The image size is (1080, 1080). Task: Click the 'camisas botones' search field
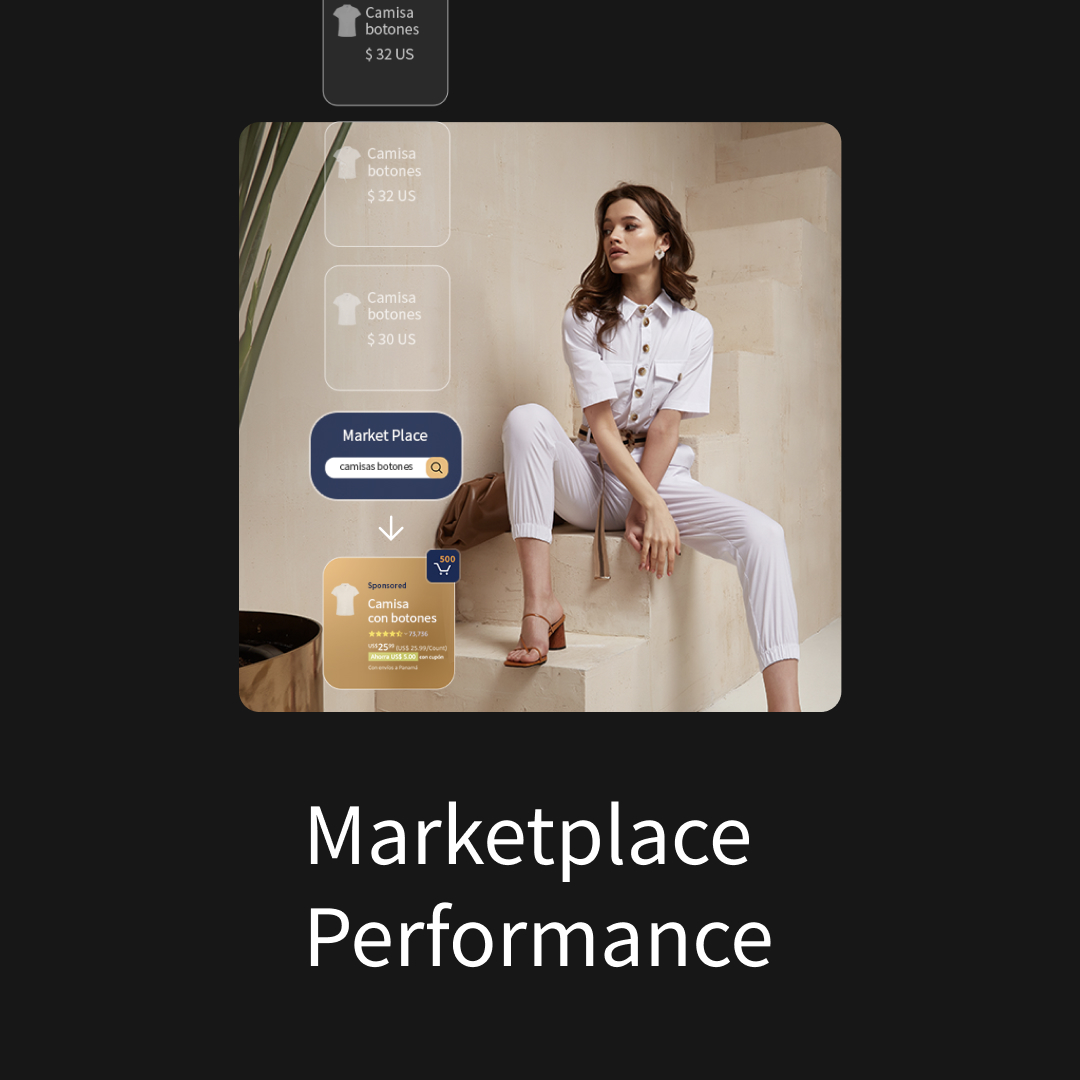point(375,467)
